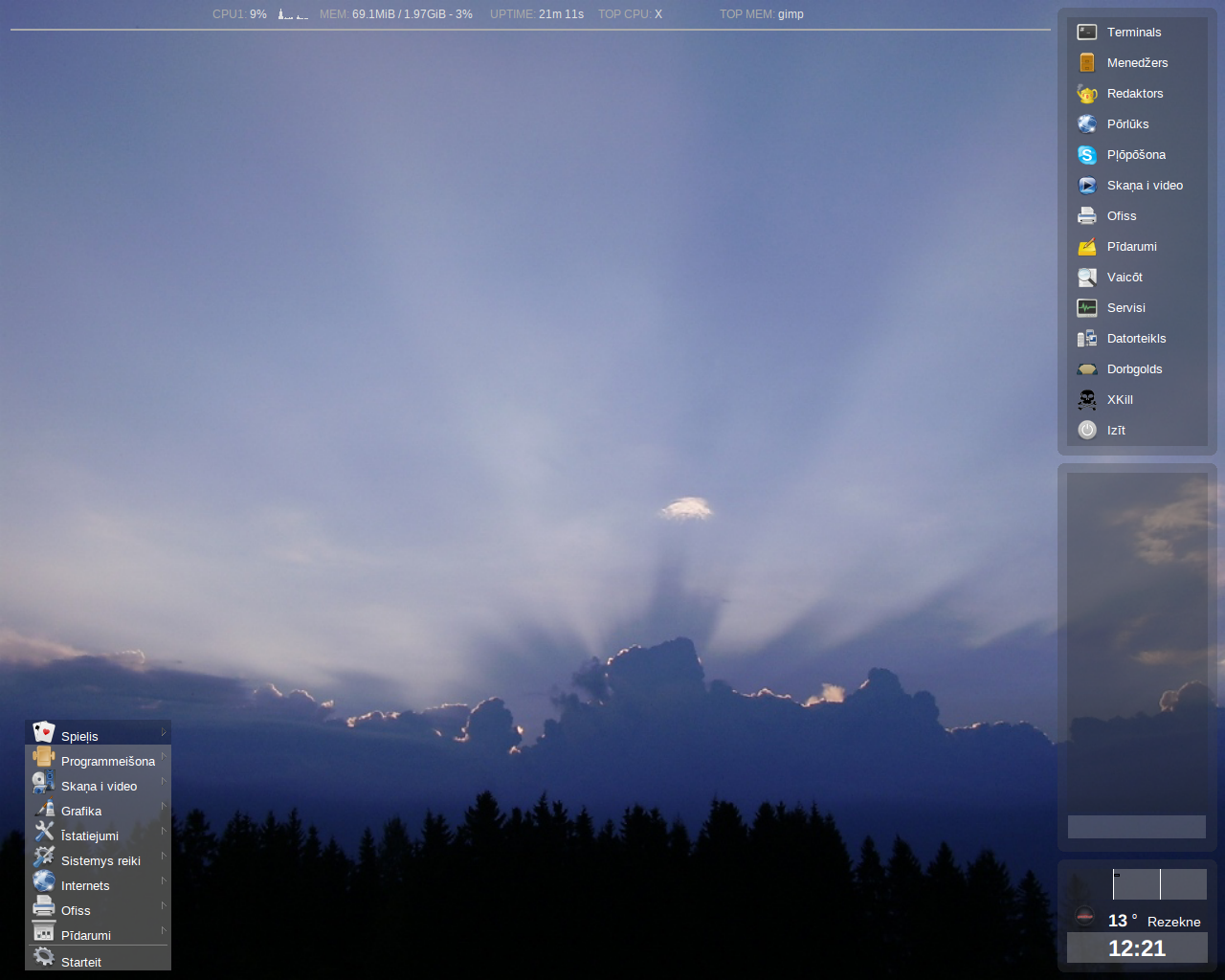Open the Servisi monitor icon
Image resolution: width=1225 pixels, height=980 pixels.
[x=1086, y=307]
